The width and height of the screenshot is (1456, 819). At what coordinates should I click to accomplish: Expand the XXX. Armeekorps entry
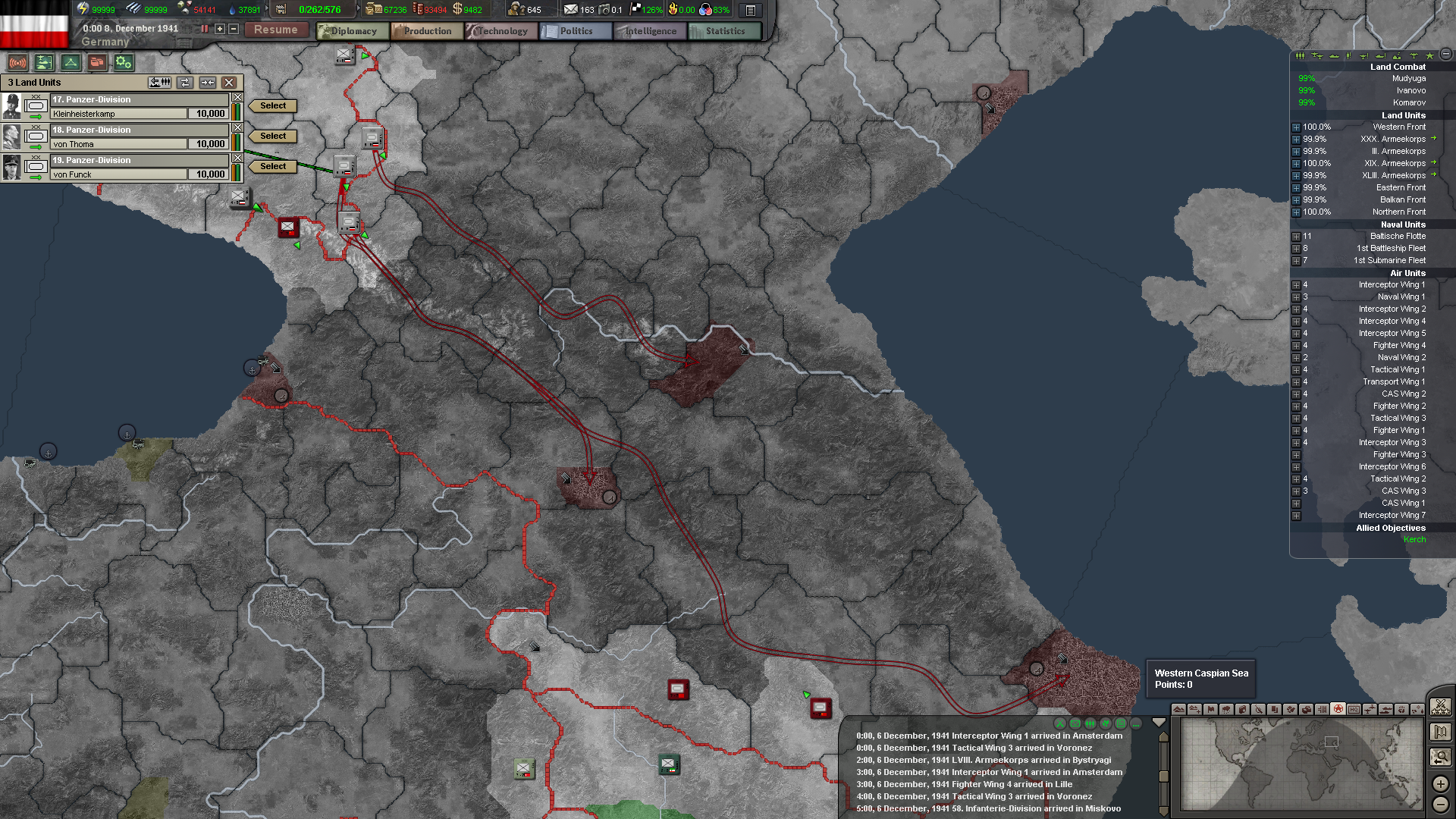[x=1296, y=140]
